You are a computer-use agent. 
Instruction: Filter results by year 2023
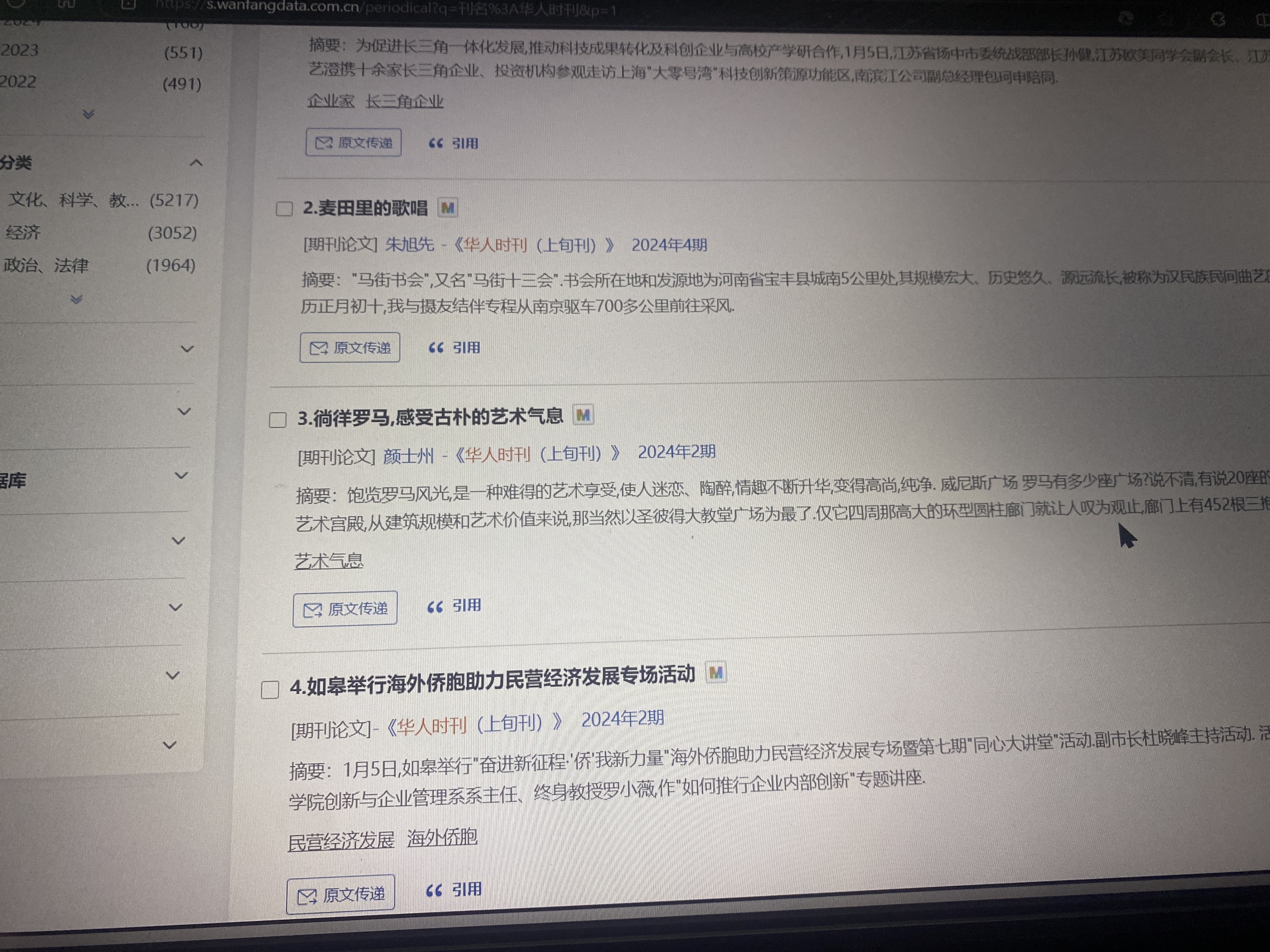pos(20,50)
